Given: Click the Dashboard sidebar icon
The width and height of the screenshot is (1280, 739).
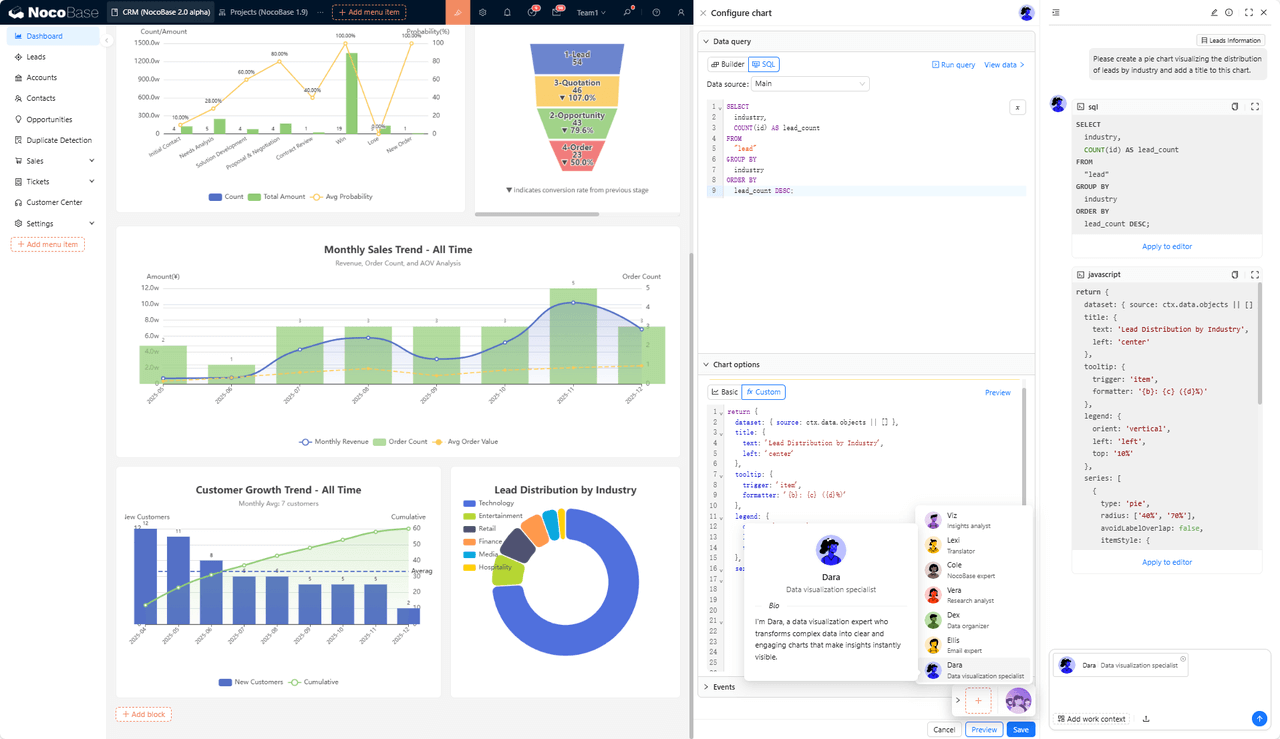Looking at the screenshot, I should [x=18, y=36].
